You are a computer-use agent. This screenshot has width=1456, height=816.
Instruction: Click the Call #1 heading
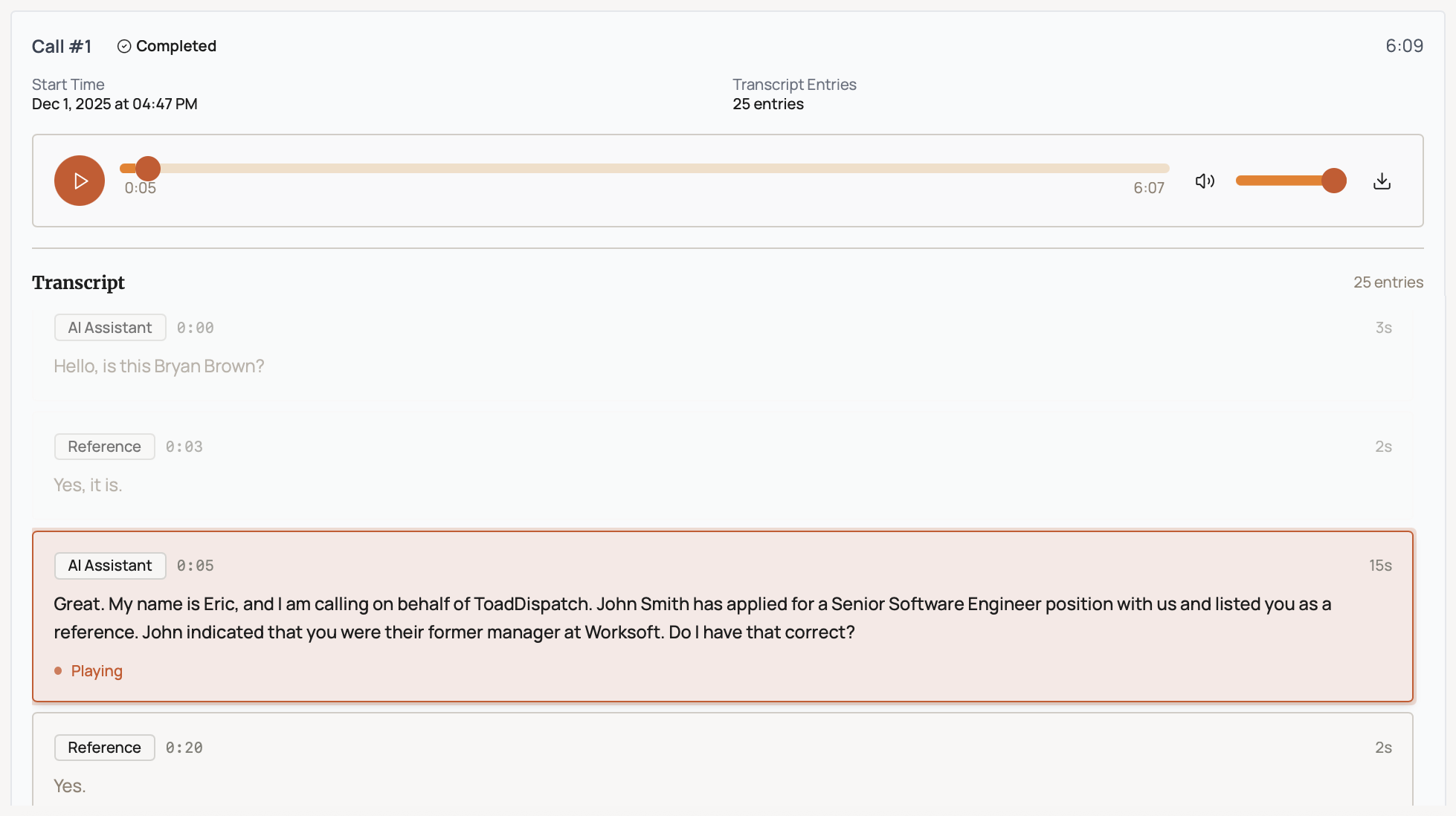(x=62, y=46)
